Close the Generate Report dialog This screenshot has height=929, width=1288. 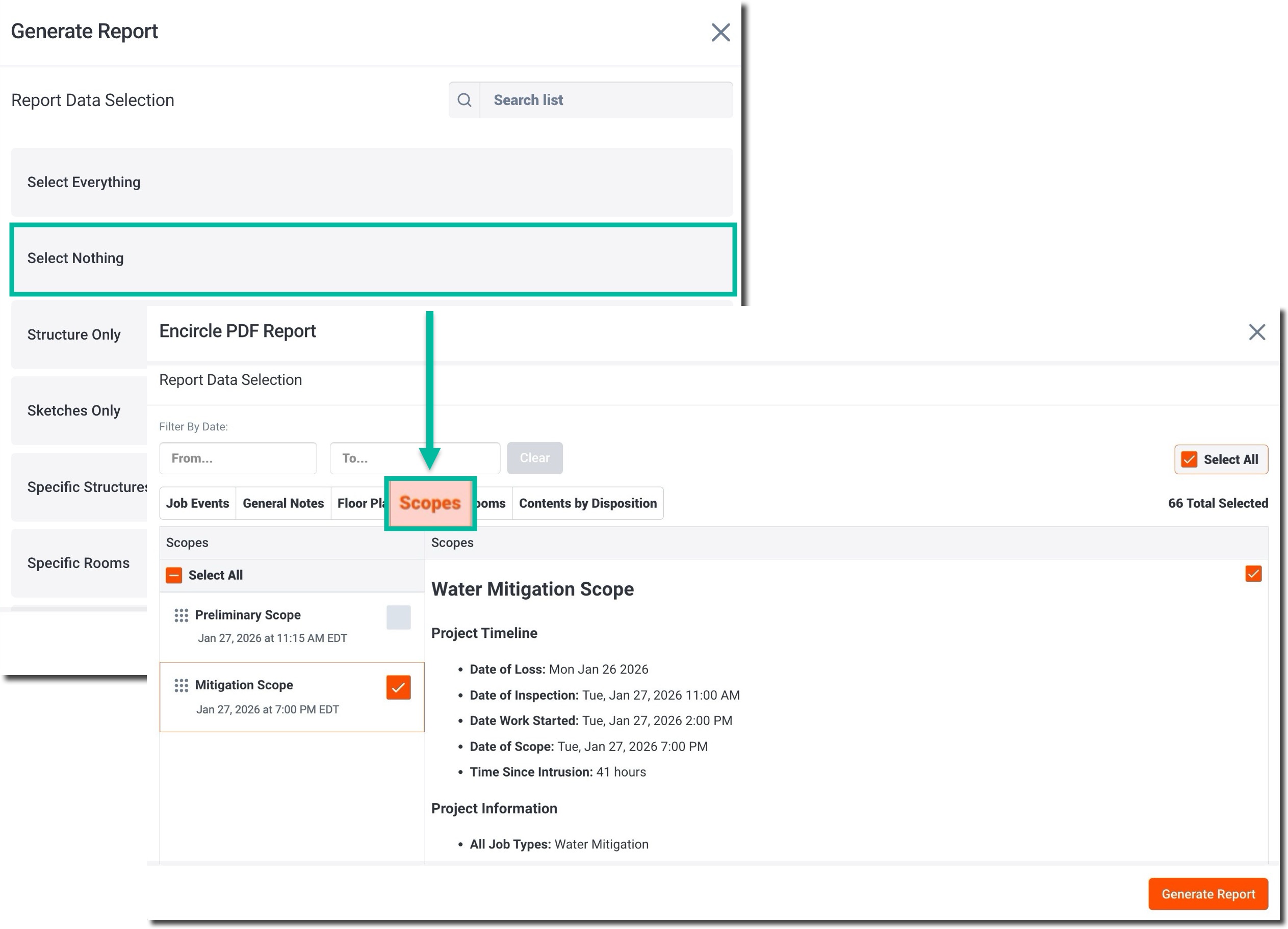point(720,32)
